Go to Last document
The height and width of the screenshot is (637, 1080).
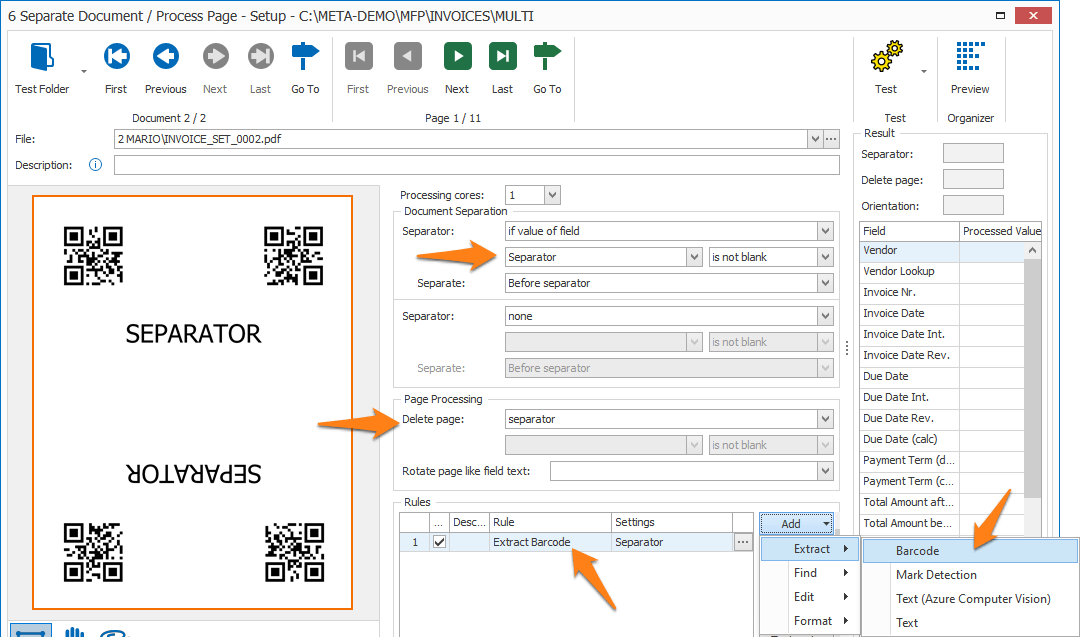[x=260, y=56]
